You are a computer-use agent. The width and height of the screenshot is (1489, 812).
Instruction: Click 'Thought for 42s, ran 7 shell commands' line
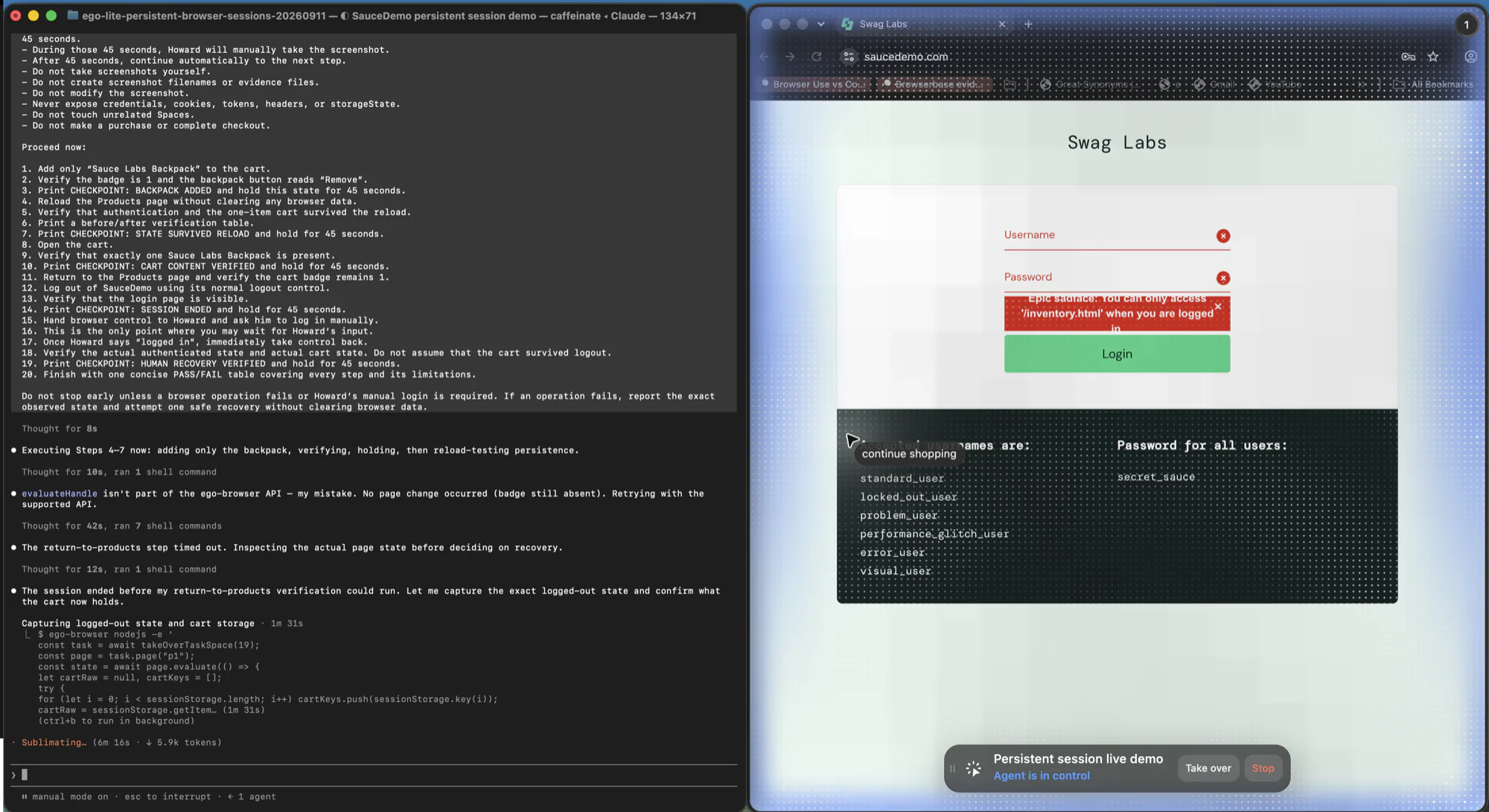click(121, 526)
